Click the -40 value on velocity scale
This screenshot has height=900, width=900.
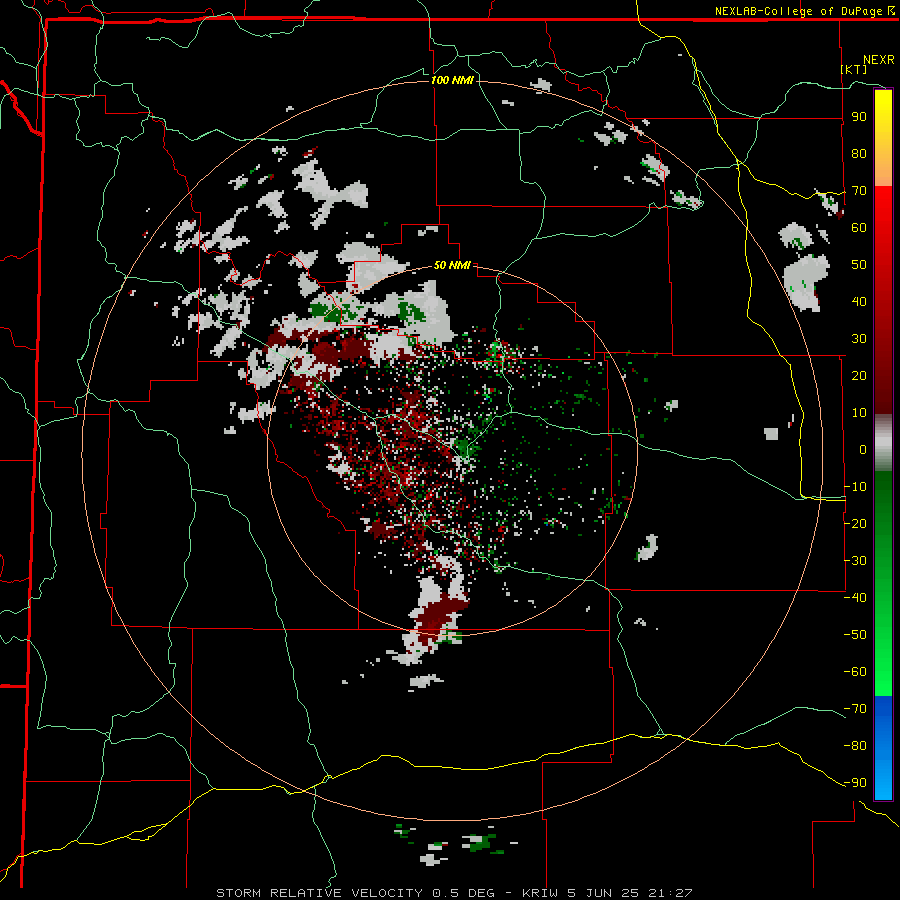coord(855,598)
